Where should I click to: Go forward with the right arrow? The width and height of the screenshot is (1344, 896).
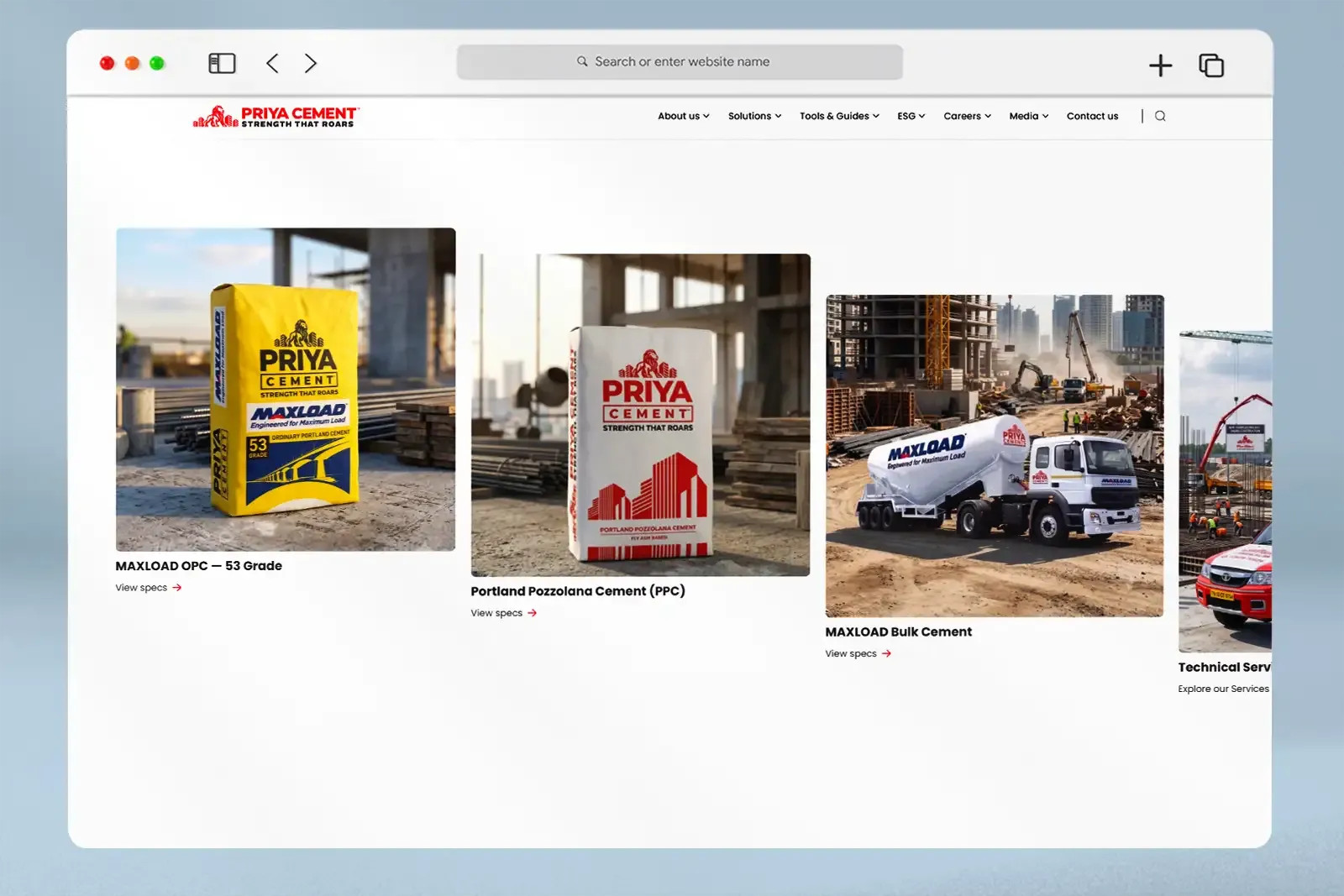click(311, 63)
